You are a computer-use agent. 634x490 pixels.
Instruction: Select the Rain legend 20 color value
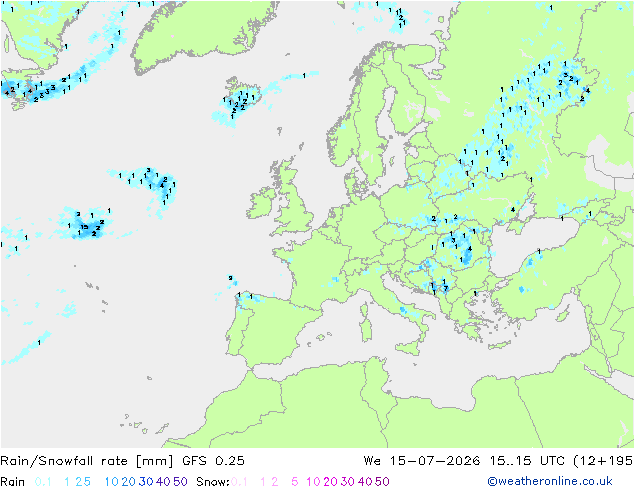coord(129,482)
